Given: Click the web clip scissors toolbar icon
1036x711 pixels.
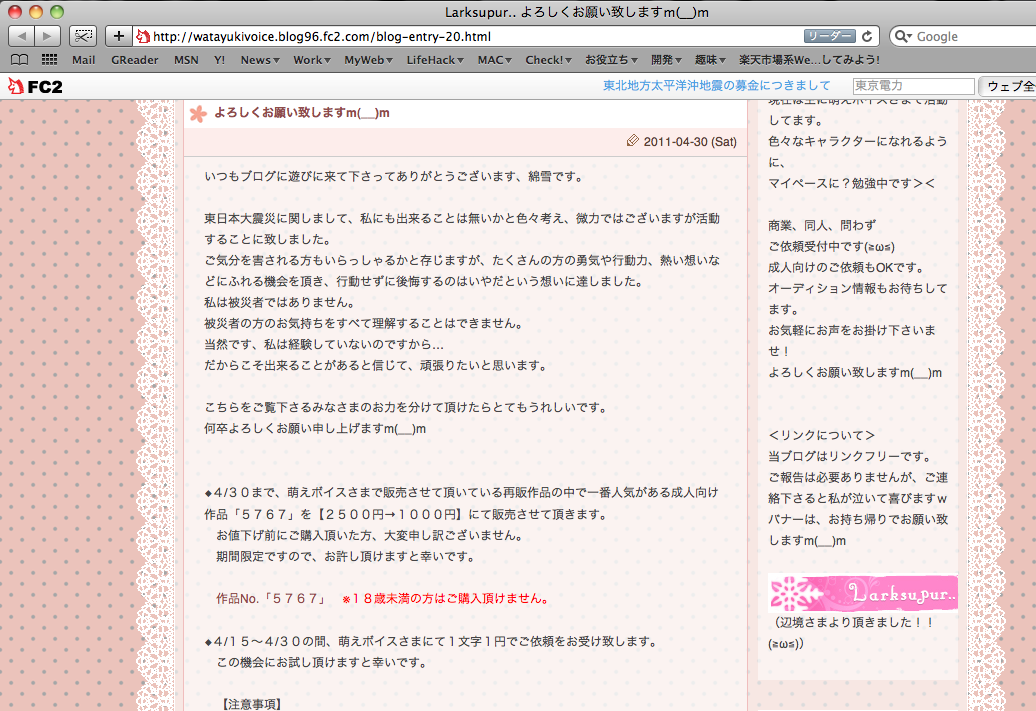Looking at the screenshot, I should click(x=83, y=36).
